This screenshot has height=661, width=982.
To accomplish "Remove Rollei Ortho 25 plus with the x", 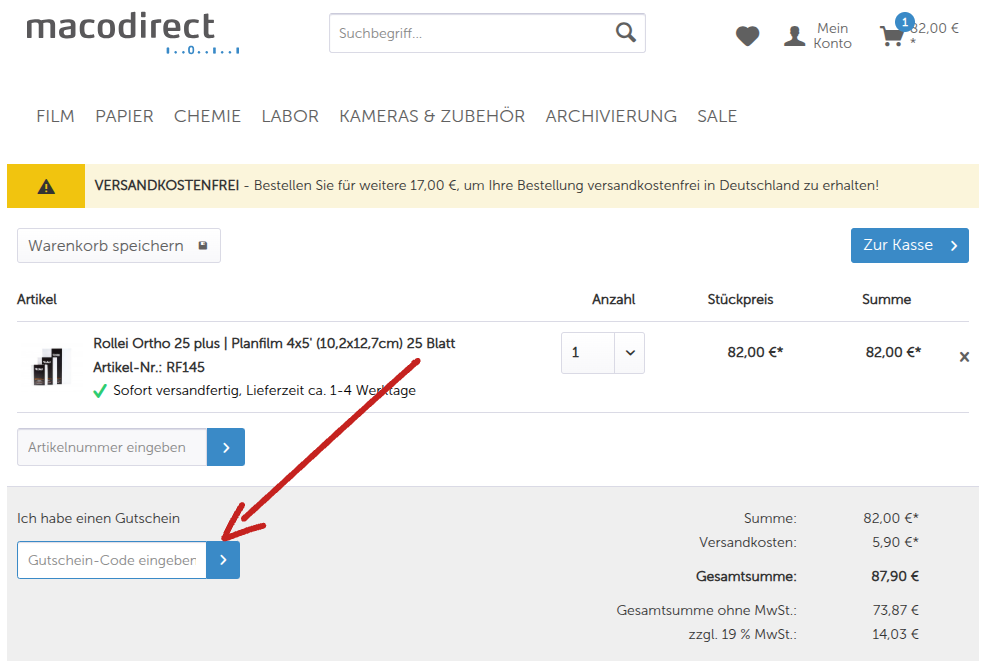I will pos(963,356).
